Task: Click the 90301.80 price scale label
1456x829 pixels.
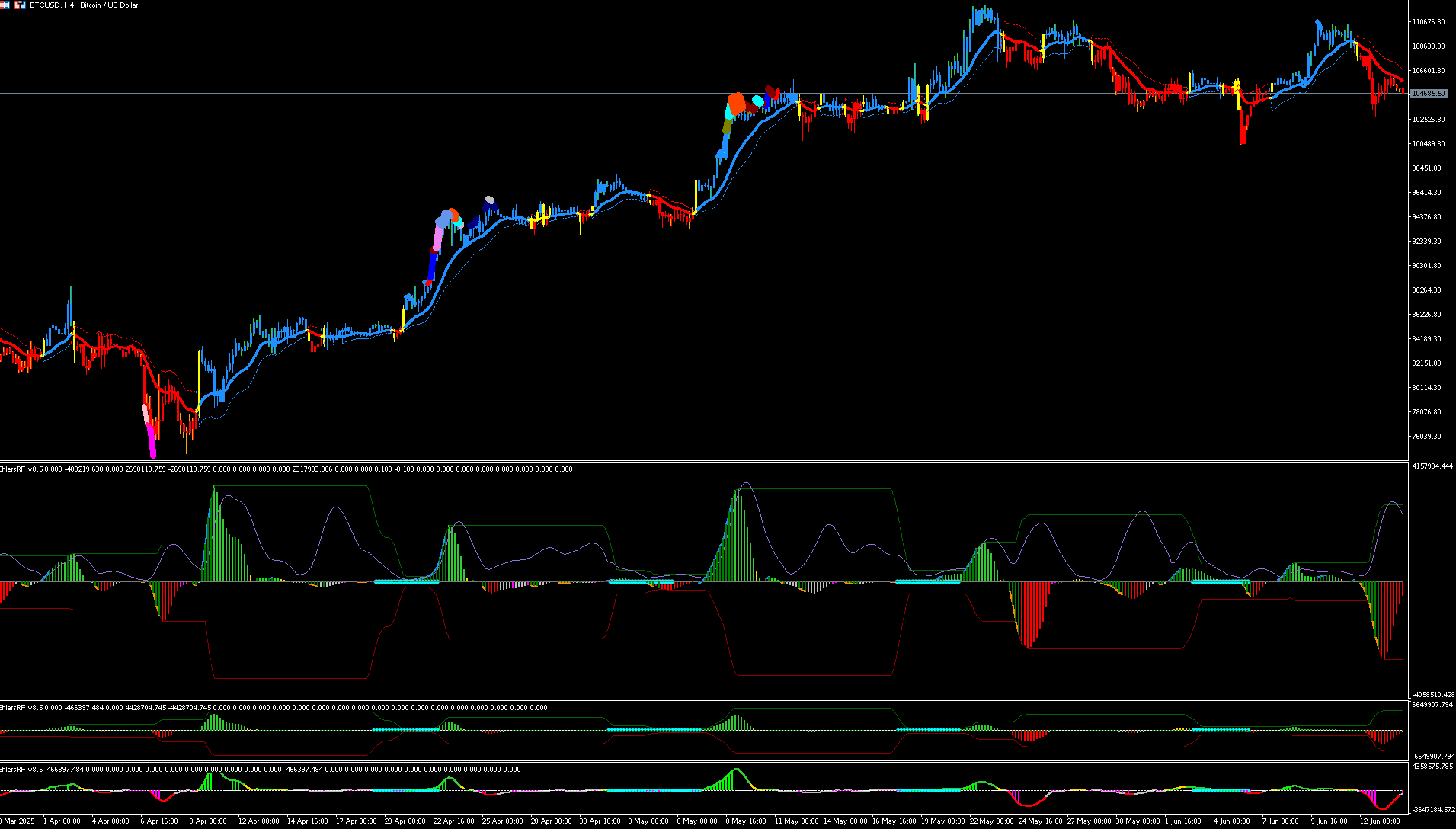Action: click(x=1427, y=266)
